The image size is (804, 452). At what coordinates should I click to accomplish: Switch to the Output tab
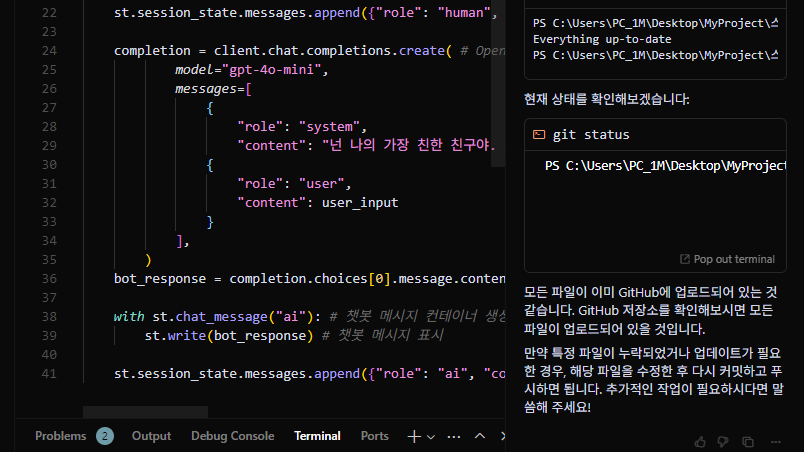[151, 436]
